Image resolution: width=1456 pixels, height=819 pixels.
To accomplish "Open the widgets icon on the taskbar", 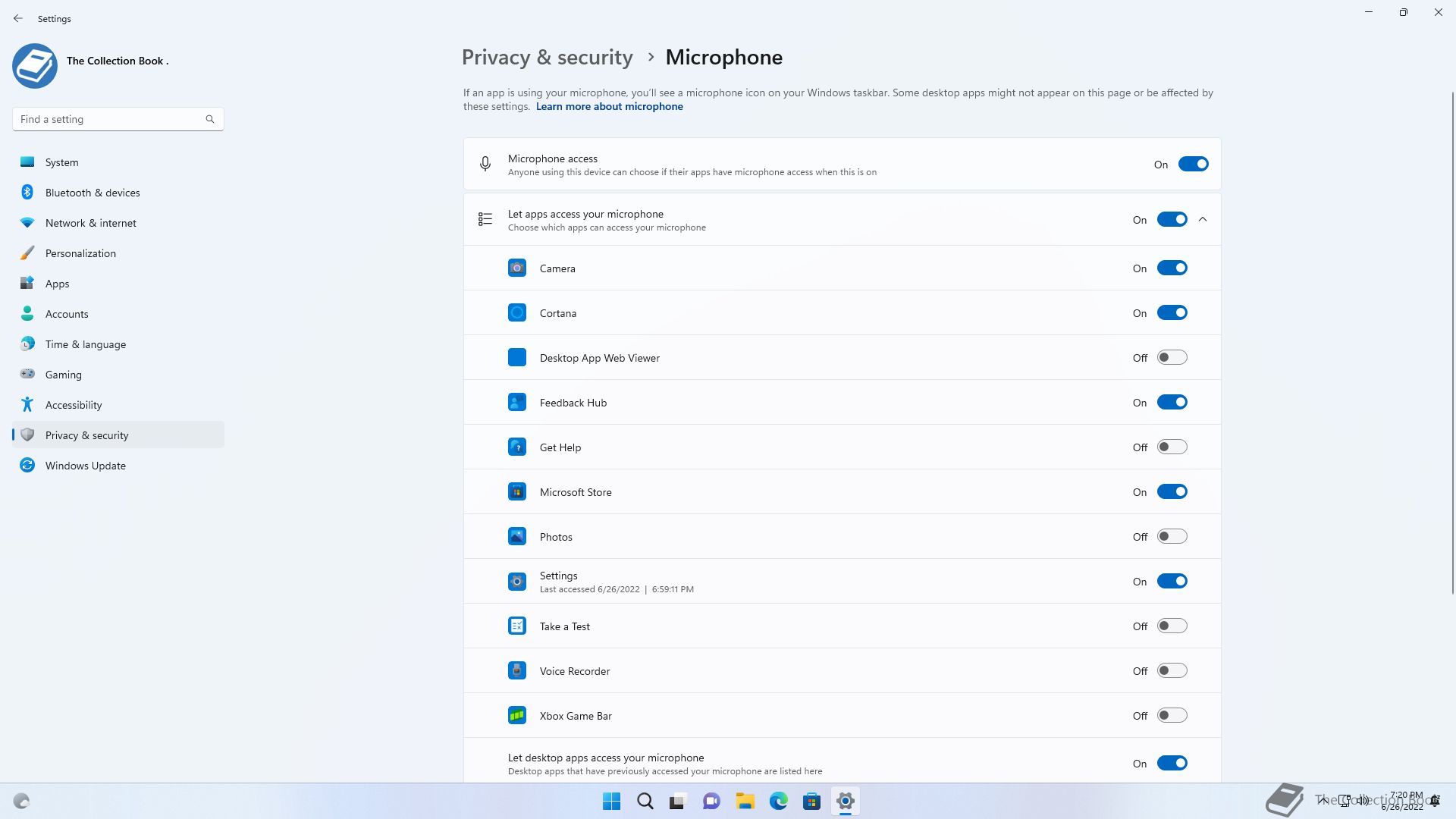I will point(21,802).
